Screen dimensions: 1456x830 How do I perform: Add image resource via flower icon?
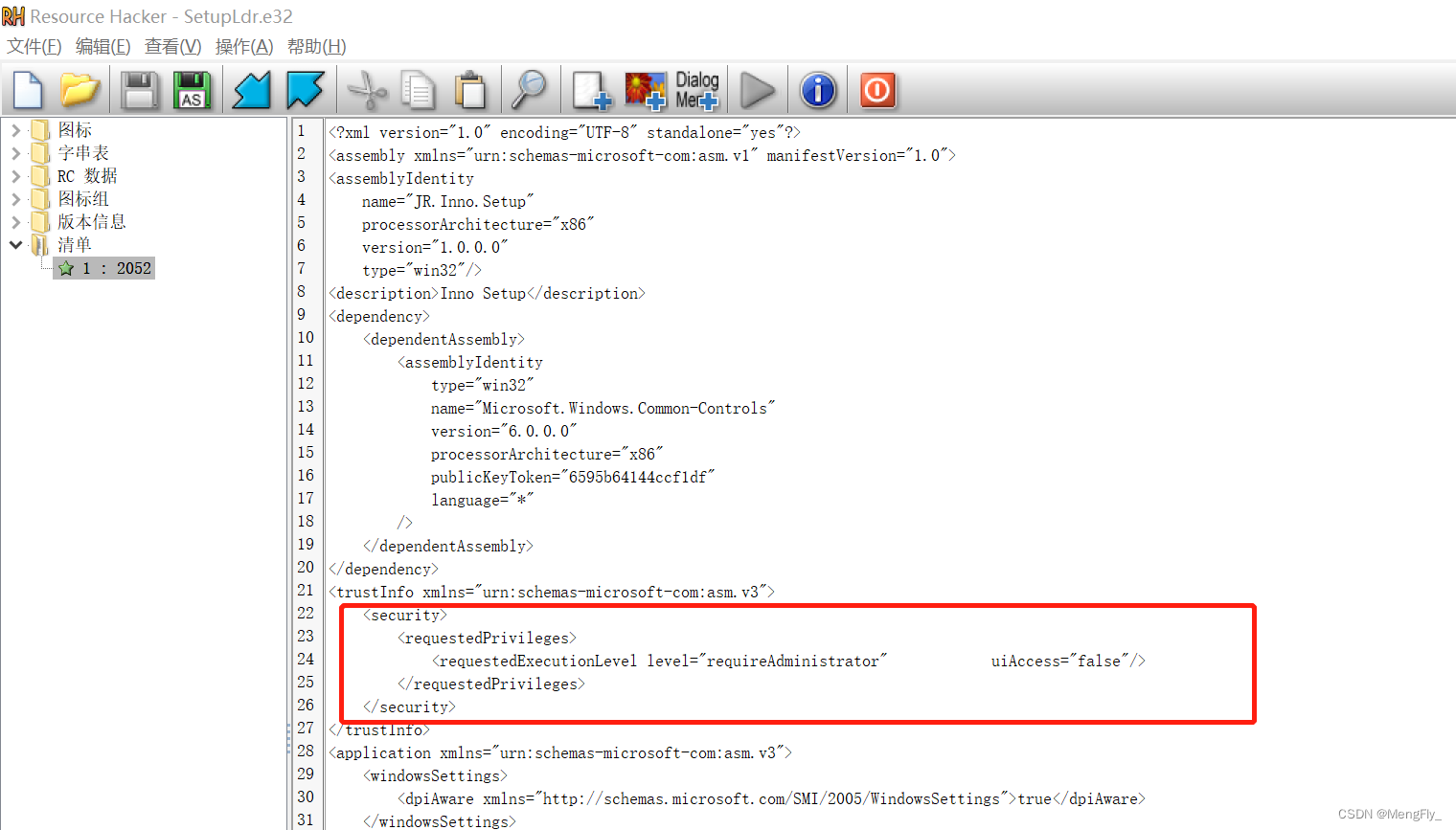645,90
